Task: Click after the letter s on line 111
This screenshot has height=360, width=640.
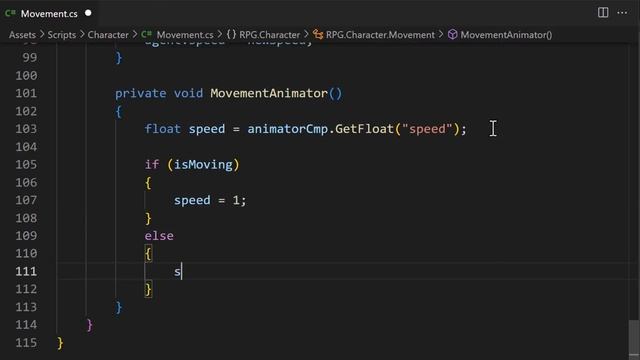Action: [x=182, y=272]
